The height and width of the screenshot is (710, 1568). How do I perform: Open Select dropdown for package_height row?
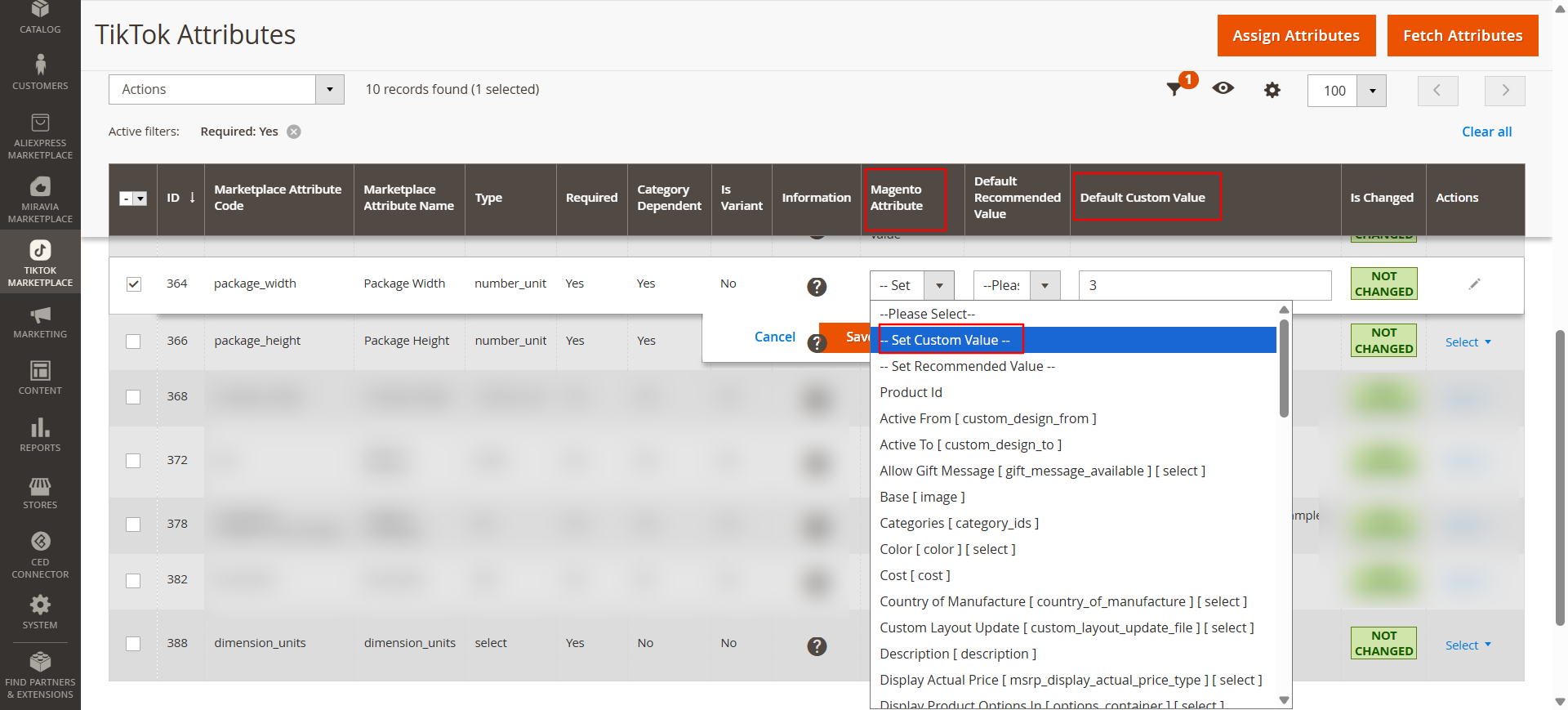pos(1468,342)
